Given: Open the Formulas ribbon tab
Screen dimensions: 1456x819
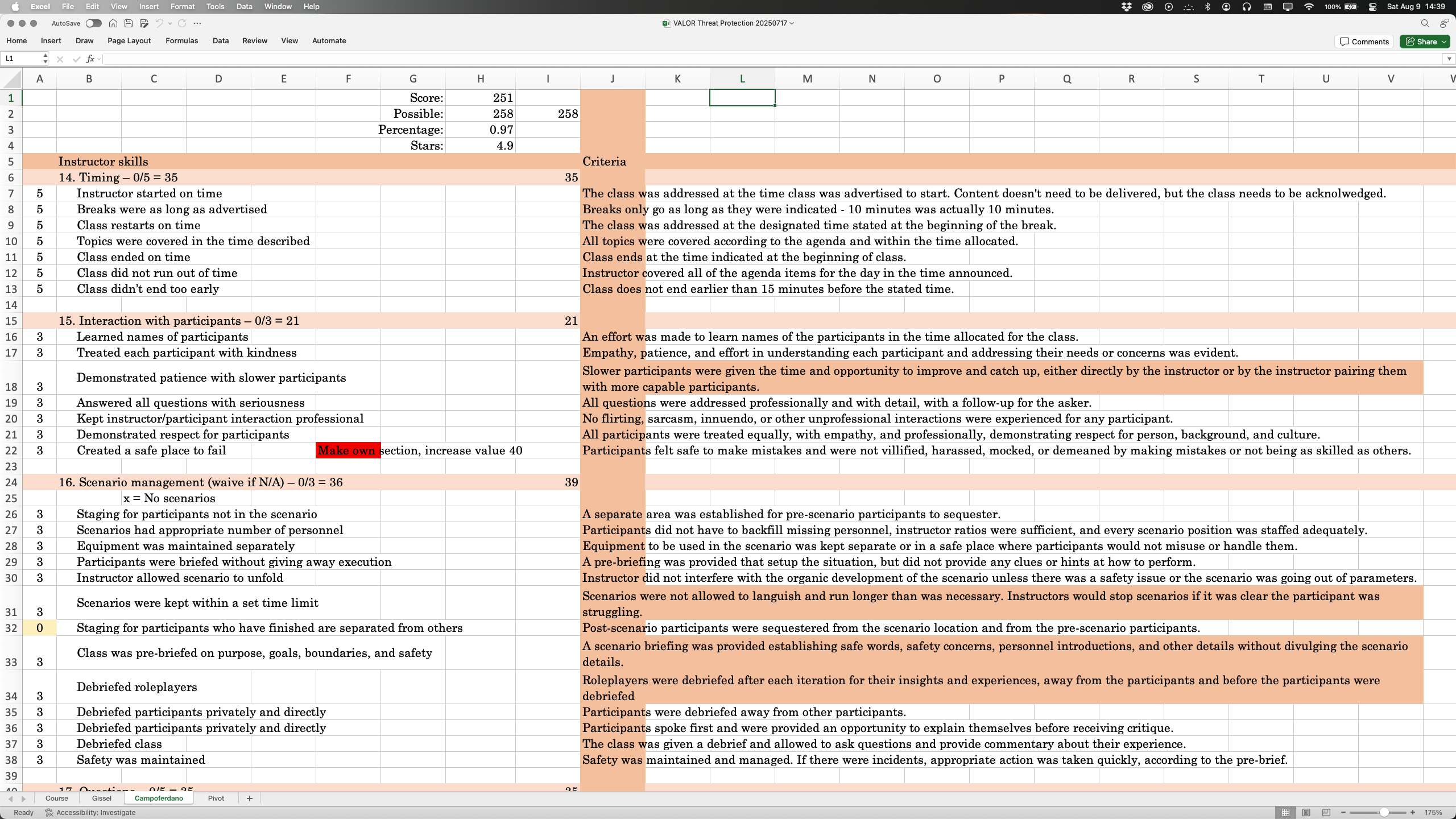Looking at the screenshot, I should tap(181, 40).
